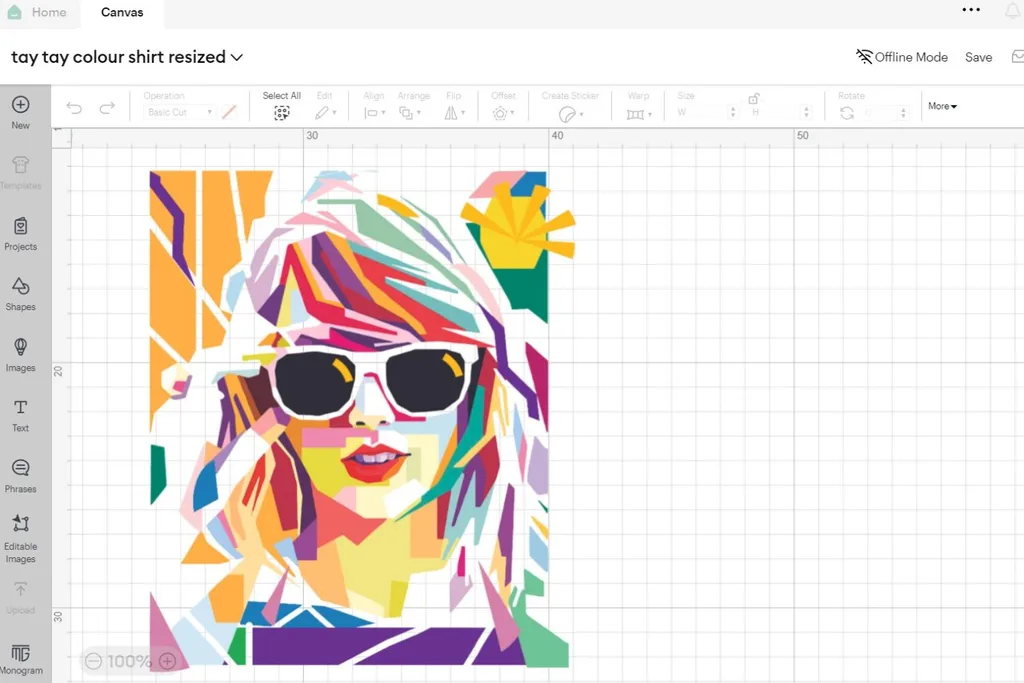Click the Redo arrow
Viewport: 1024px width, 683px height.
pos(107,108)
